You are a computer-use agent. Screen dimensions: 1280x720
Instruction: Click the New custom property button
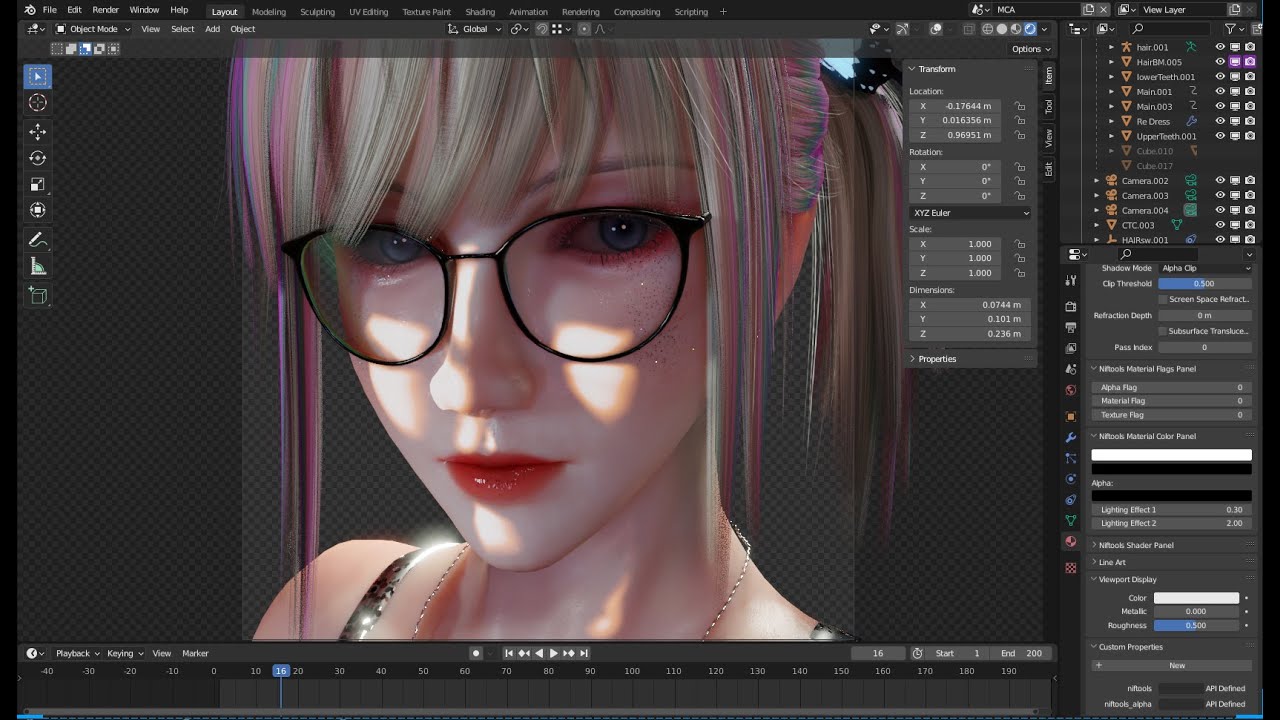(1172, 665)
